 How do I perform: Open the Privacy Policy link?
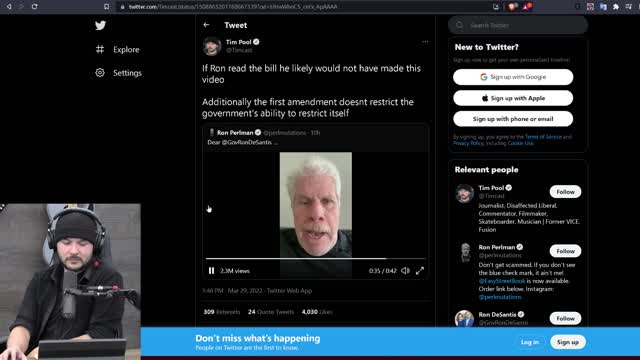coord(468,143)
